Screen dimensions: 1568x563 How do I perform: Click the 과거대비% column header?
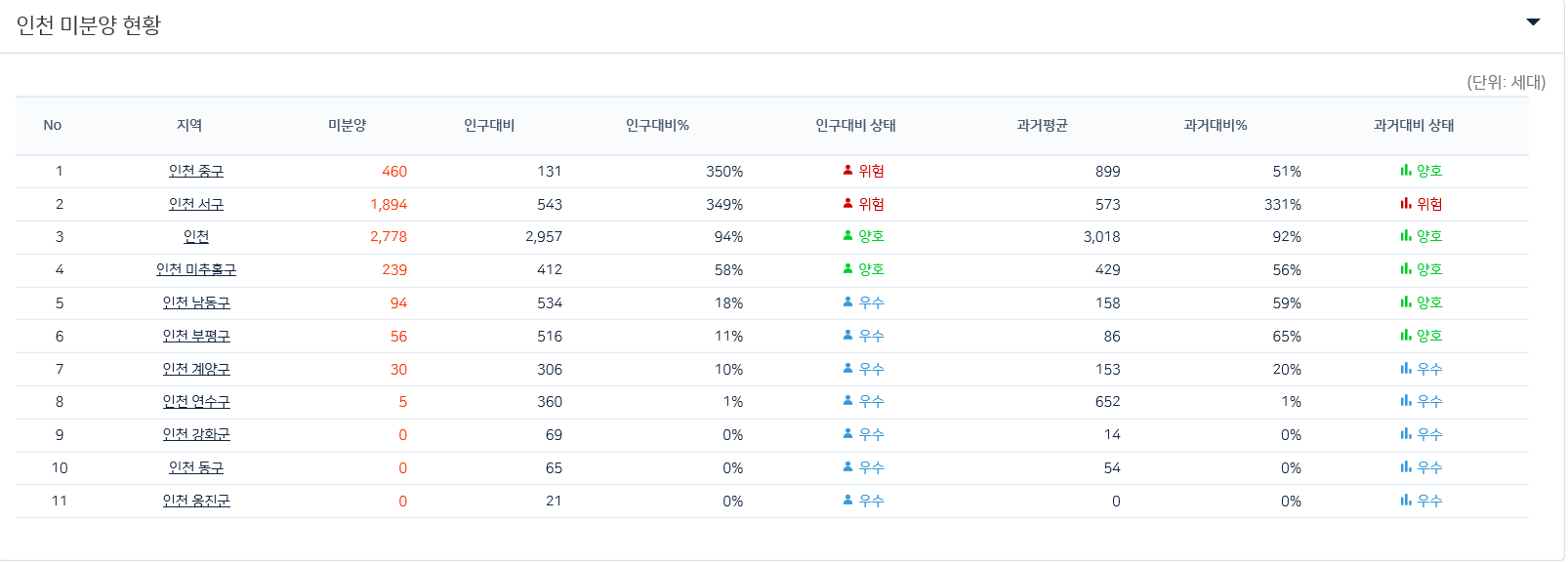pos(1216,125)
